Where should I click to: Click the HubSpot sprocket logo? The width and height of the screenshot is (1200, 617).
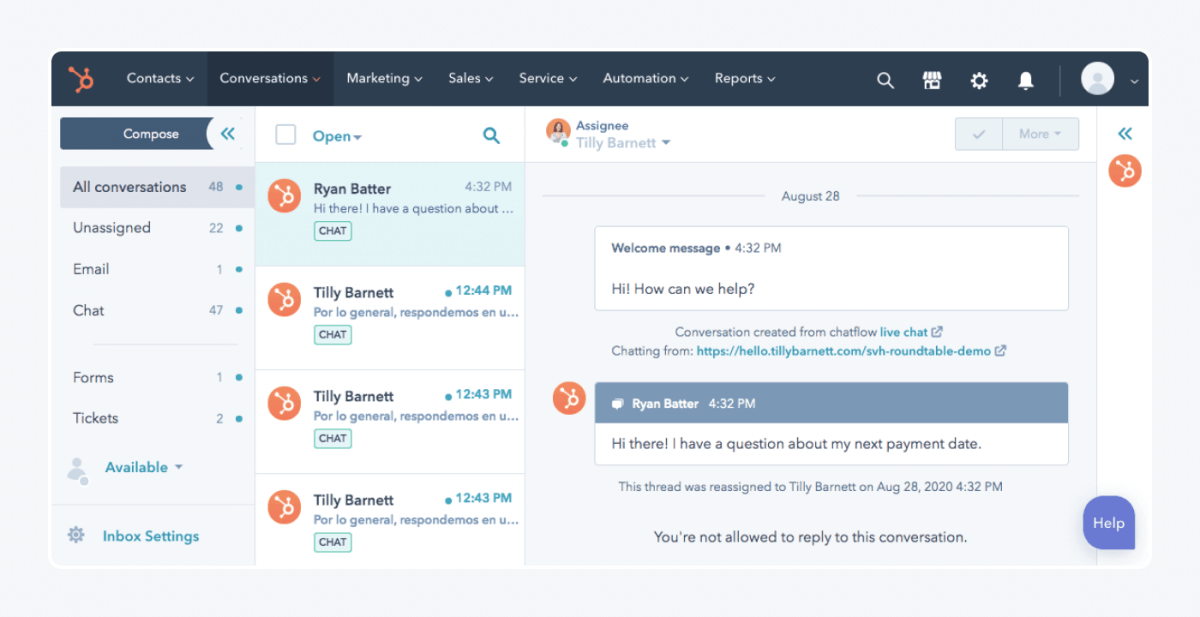(81, 79)
